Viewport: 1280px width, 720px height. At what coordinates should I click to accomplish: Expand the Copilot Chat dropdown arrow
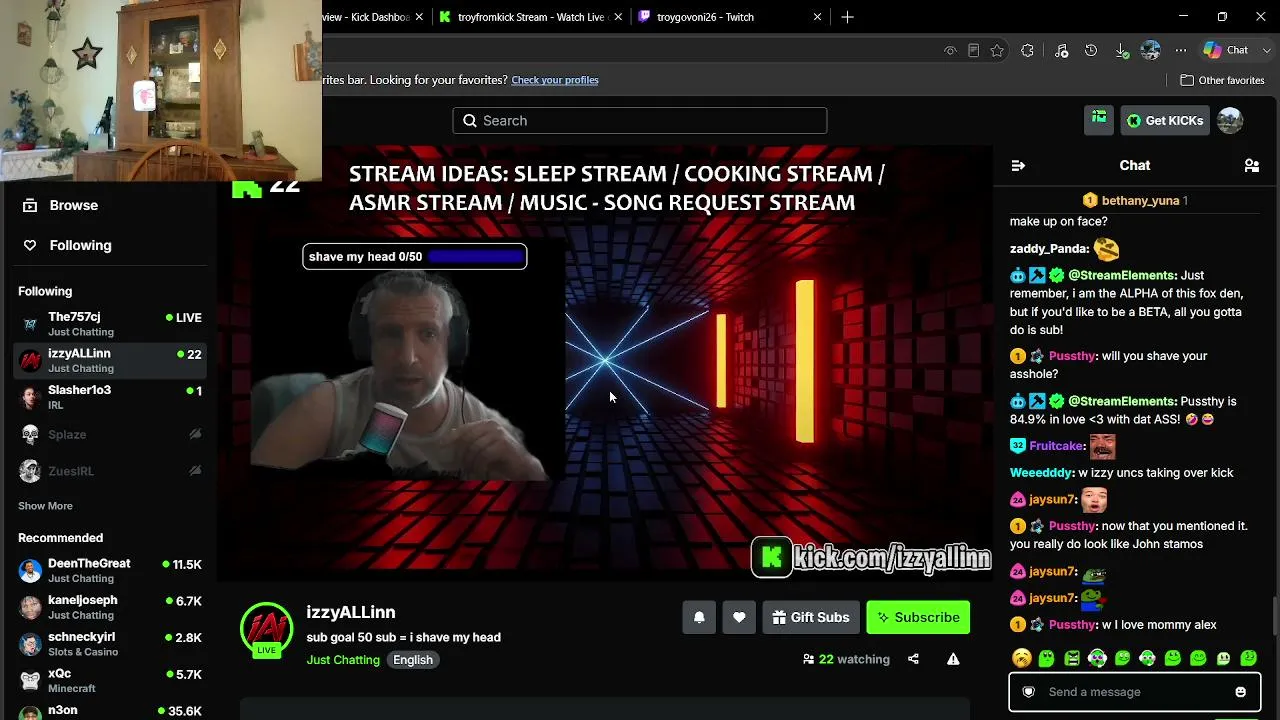[1266, 50]
